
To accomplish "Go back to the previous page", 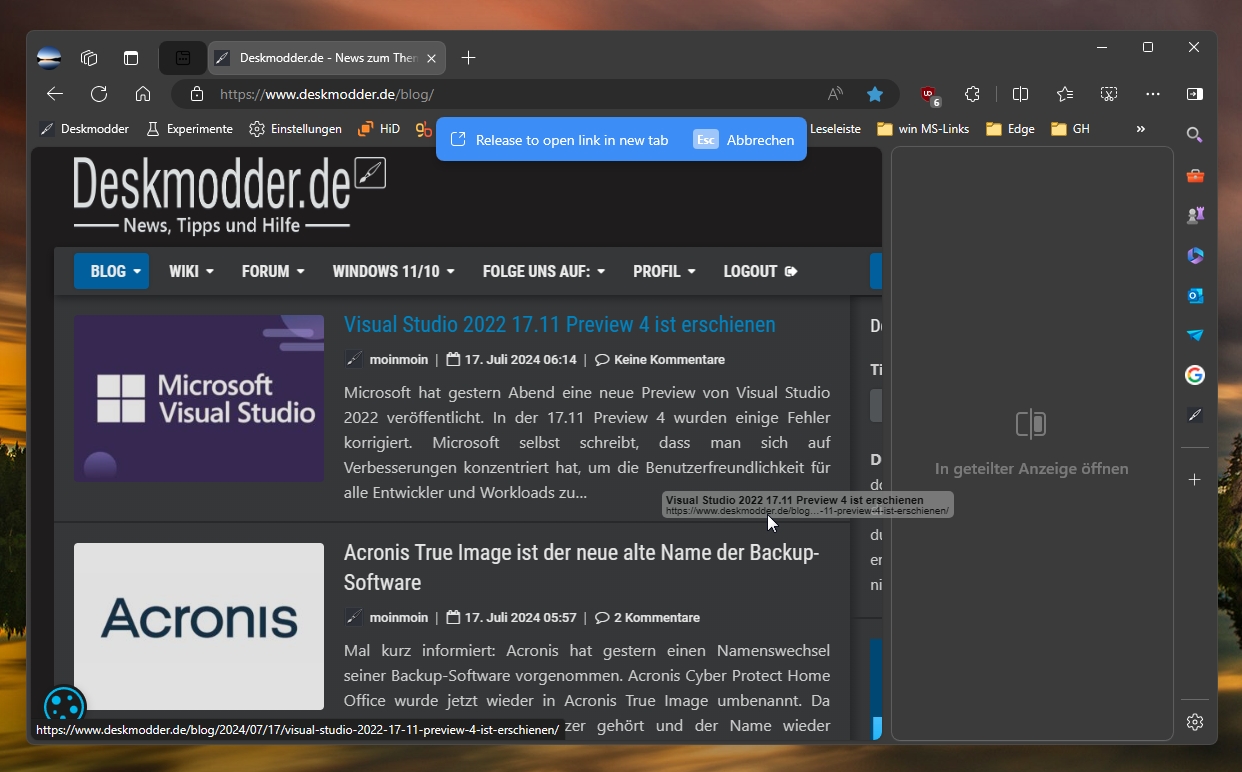I will tap(55, 94).
